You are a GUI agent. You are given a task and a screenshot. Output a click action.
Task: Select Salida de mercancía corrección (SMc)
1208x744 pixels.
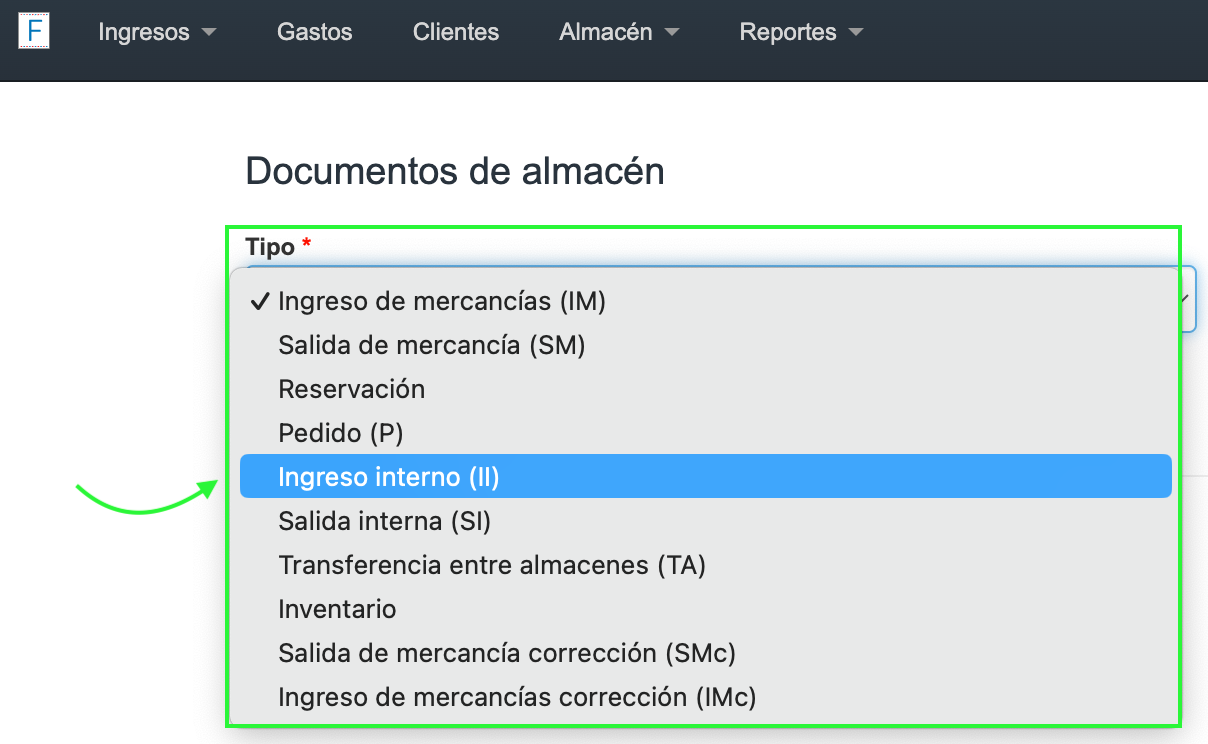pyautogui.click(x=507, y=653)
